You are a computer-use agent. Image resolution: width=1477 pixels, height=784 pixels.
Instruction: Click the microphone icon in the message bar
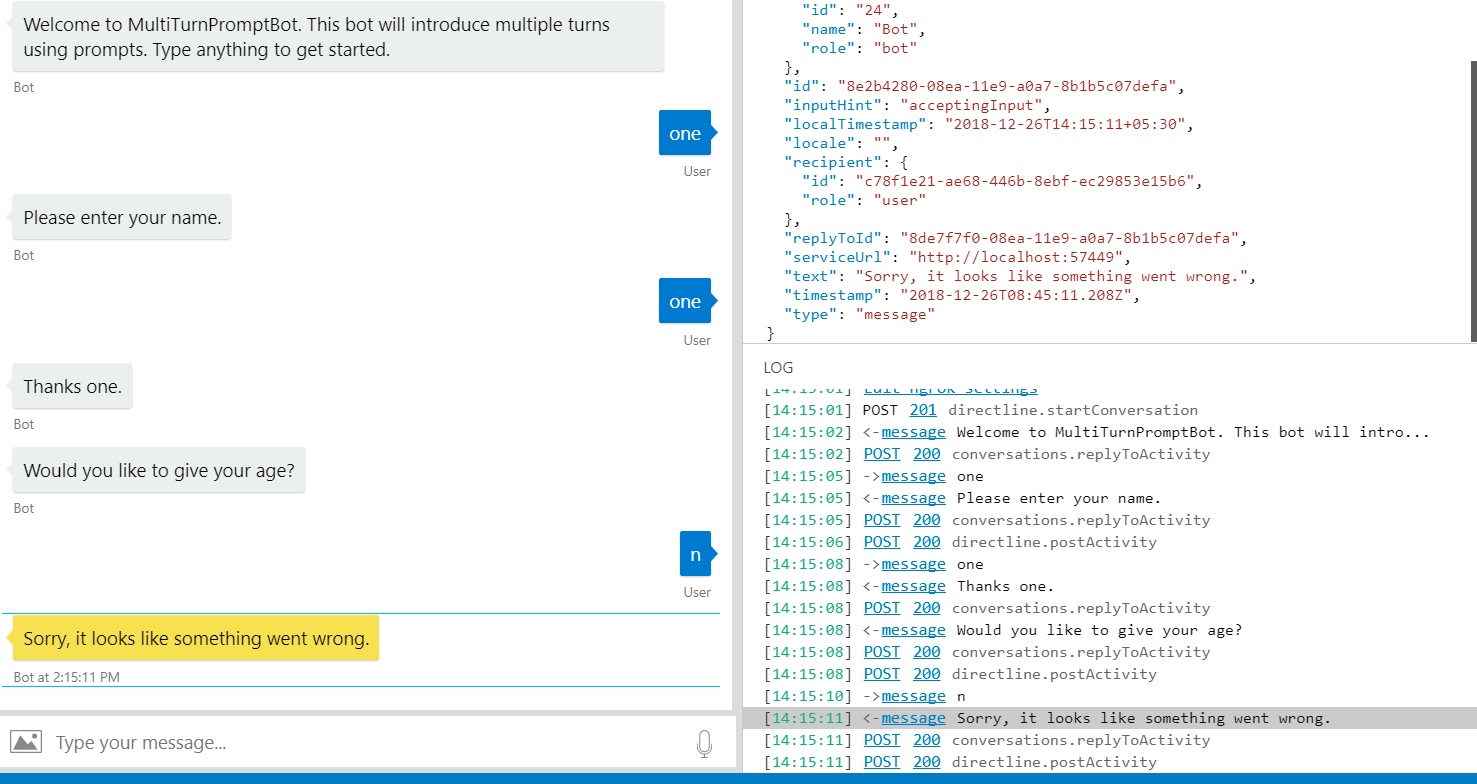[704, 742]
